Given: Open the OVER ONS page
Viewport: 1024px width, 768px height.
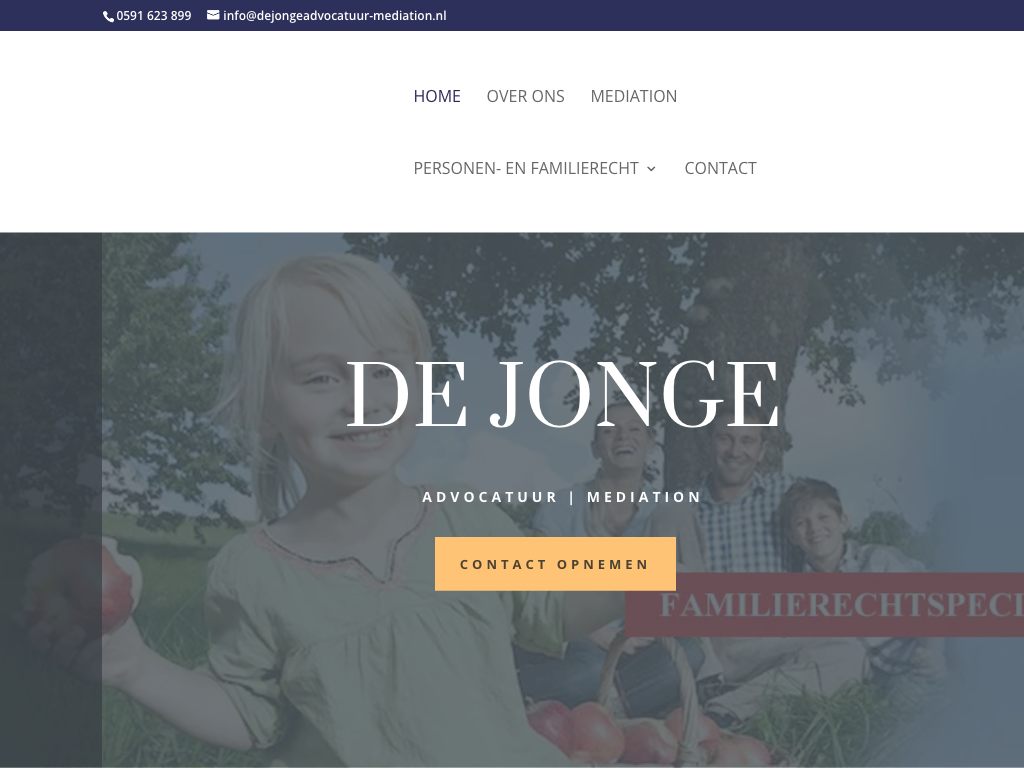Looking at the screenshot, I should (x=525, y=96).
